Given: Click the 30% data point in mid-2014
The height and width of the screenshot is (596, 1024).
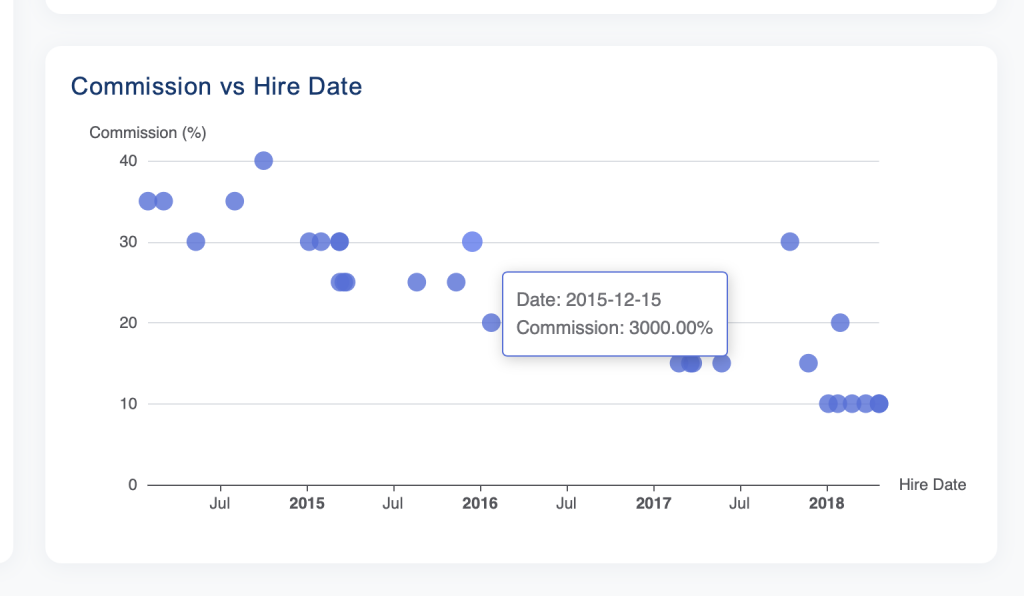Looking at the screenshot, I should click(x=196, y=241).
